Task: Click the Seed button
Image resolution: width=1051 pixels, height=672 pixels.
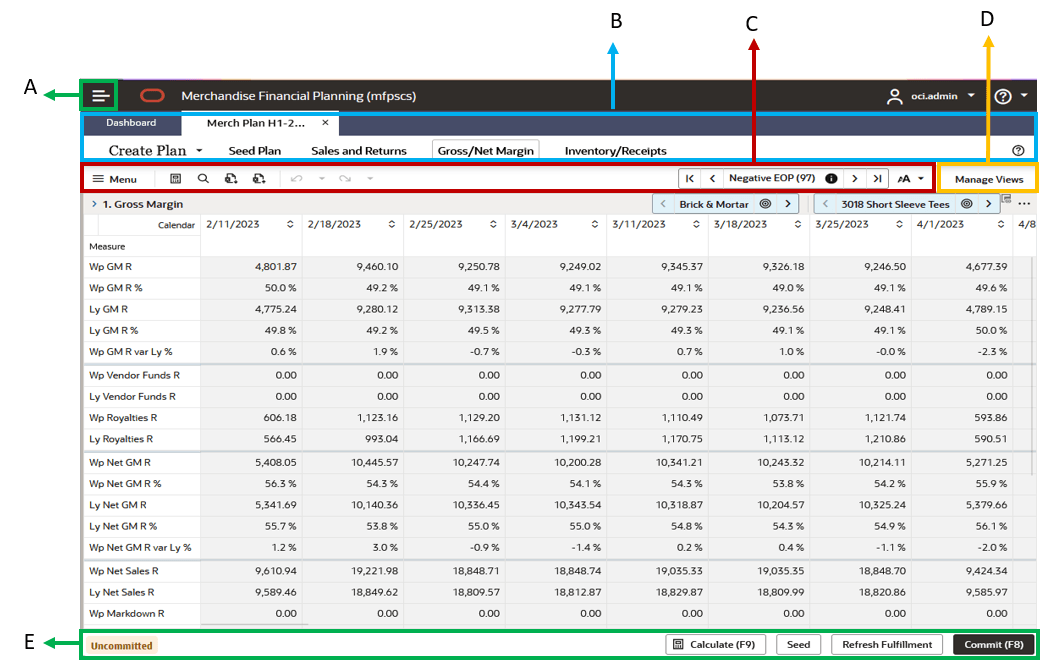Action: (x=798, y=645)
